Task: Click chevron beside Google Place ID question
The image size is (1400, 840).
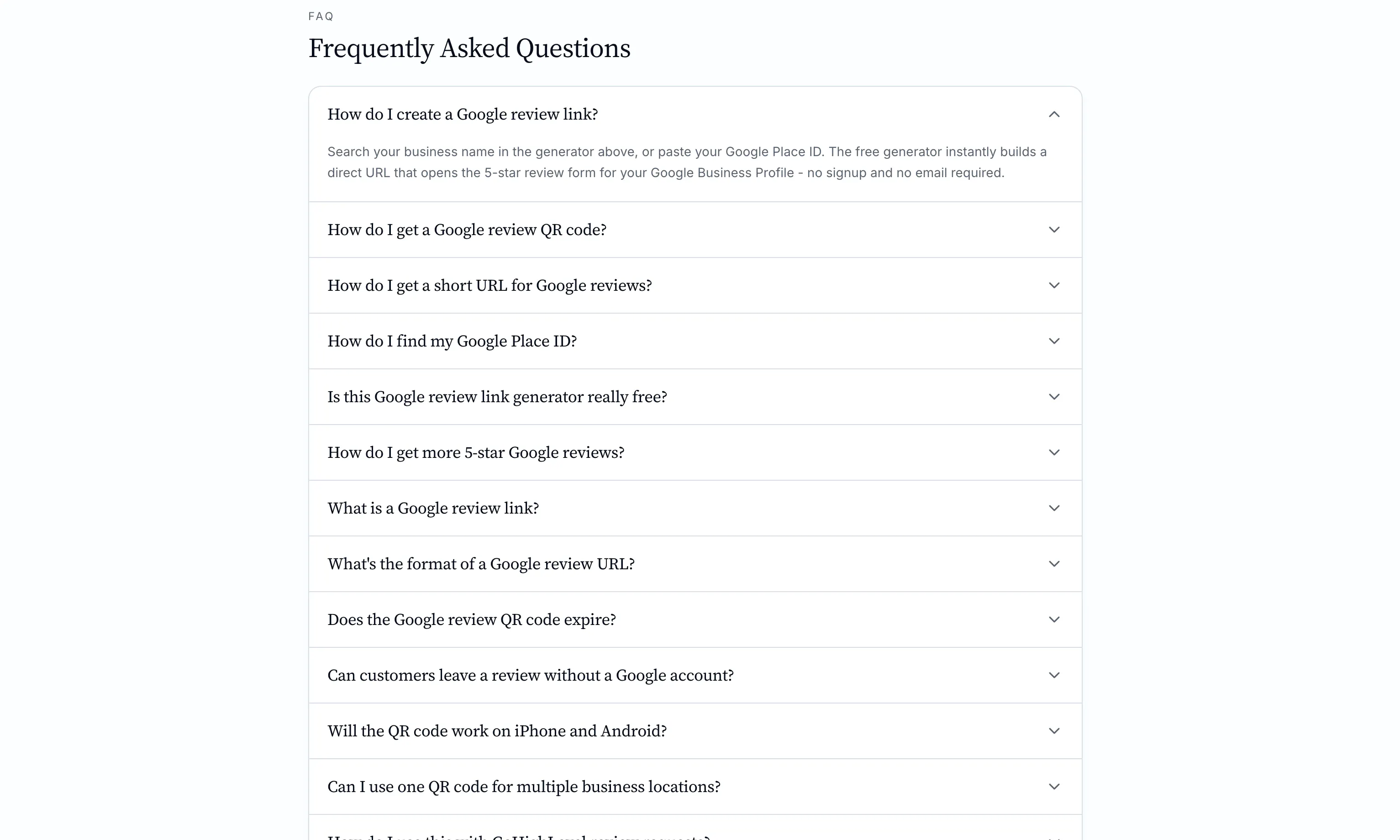Action: pyautogui.click(x=1053, y=341)
